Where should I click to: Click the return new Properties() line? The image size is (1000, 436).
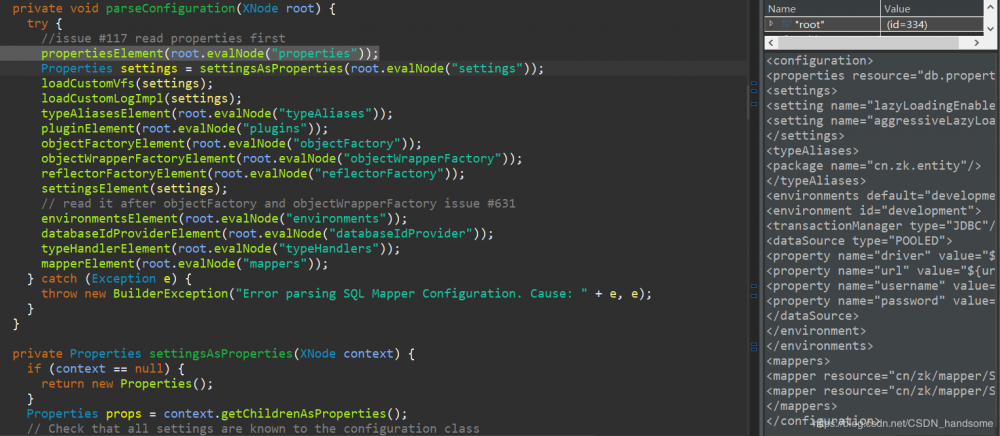tap(127, 384)
